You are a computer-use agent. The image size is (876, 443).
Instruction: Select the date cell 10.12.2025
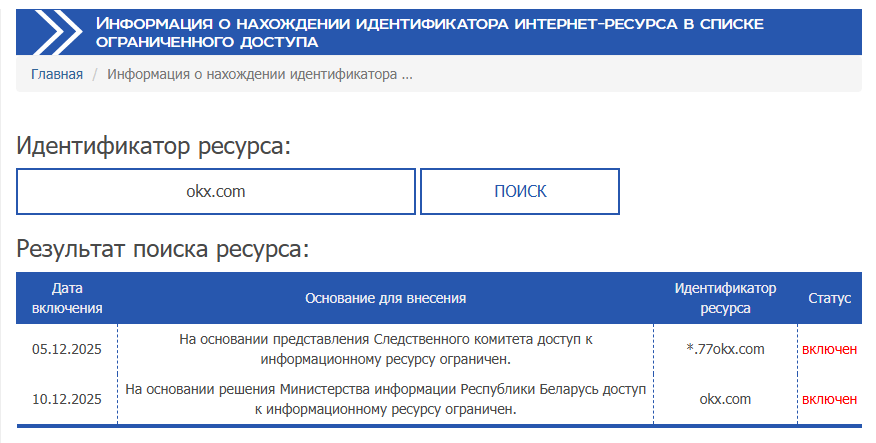point(67,399)
